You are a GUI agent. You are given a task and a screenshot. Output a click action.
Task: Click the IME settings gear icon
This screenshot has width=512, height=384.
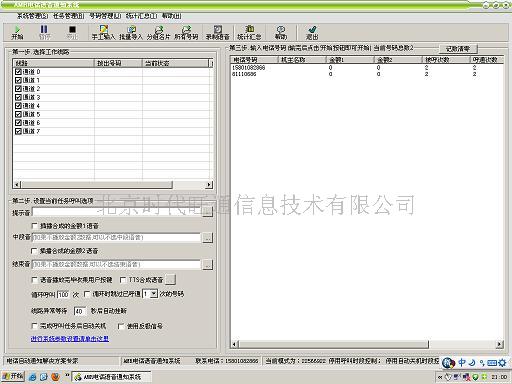pyautogui.click(x=502, y=363)
